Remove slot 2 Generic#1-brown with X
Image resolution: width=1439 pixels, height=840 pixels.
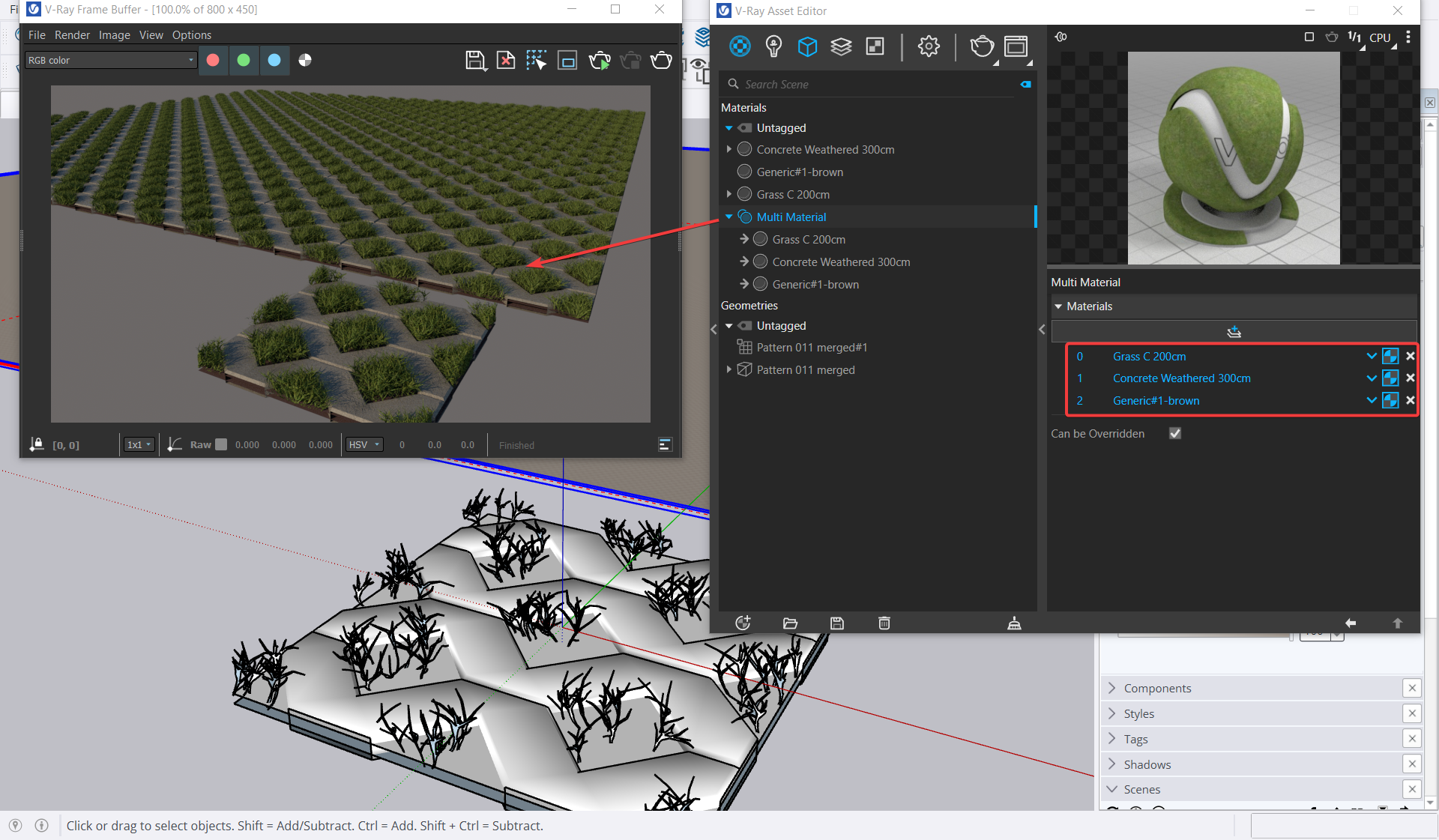pos(1411,400)
